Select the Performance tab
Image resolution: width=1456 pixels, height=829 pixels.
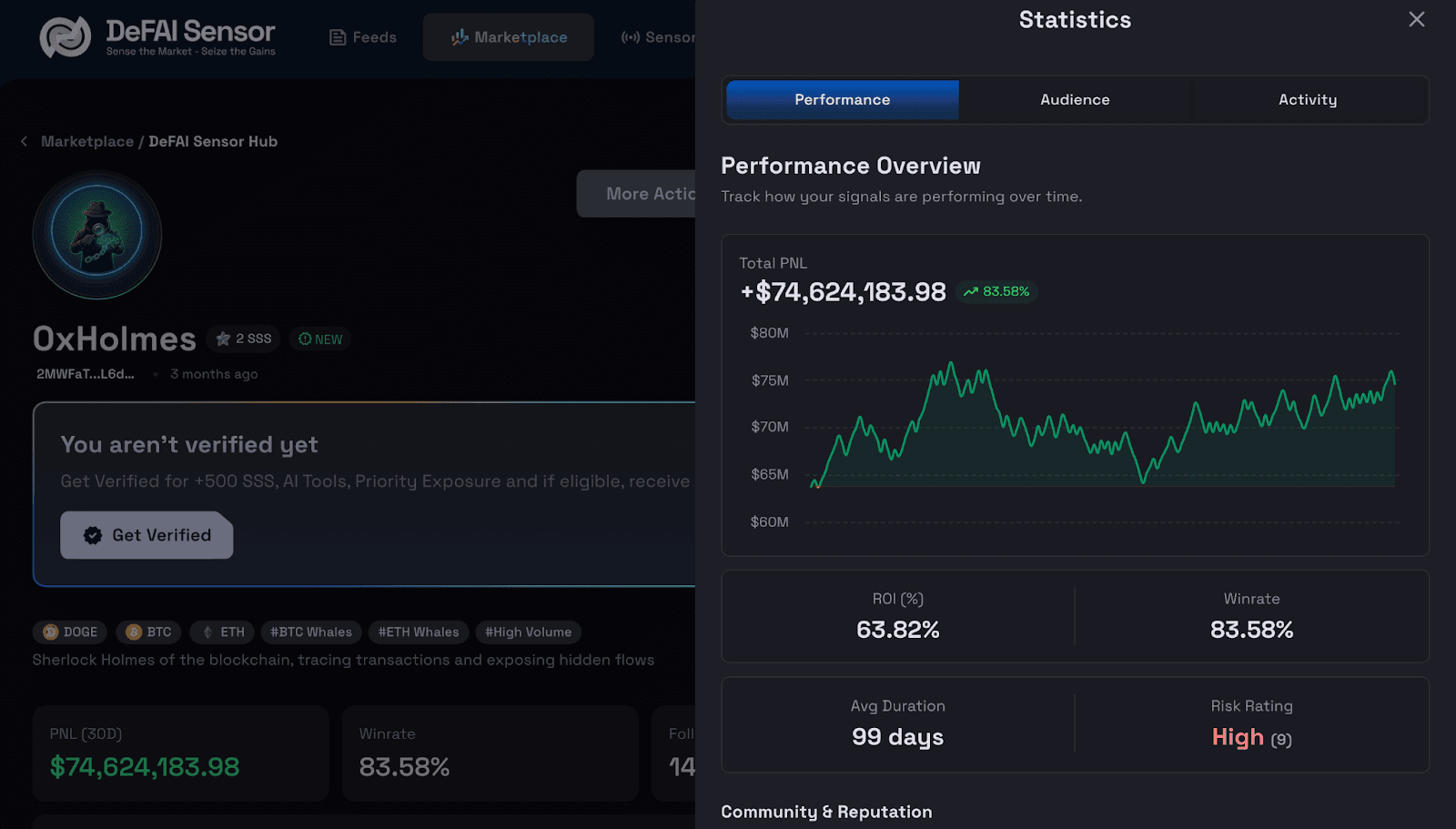pos(842,99)
